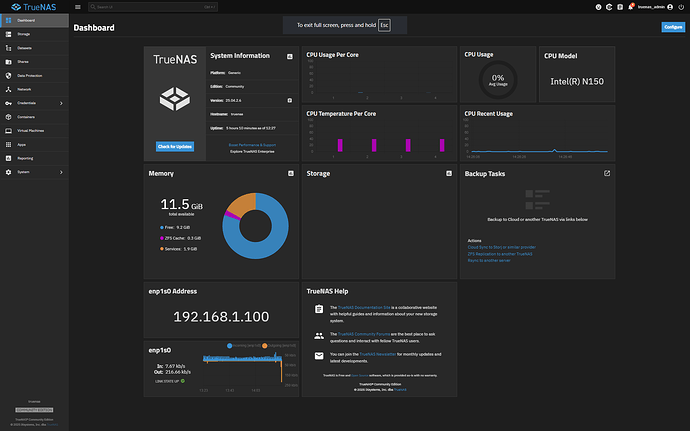Click the Out: 216.66 kb/s value

pyautogui.click(x=172, y=372)
